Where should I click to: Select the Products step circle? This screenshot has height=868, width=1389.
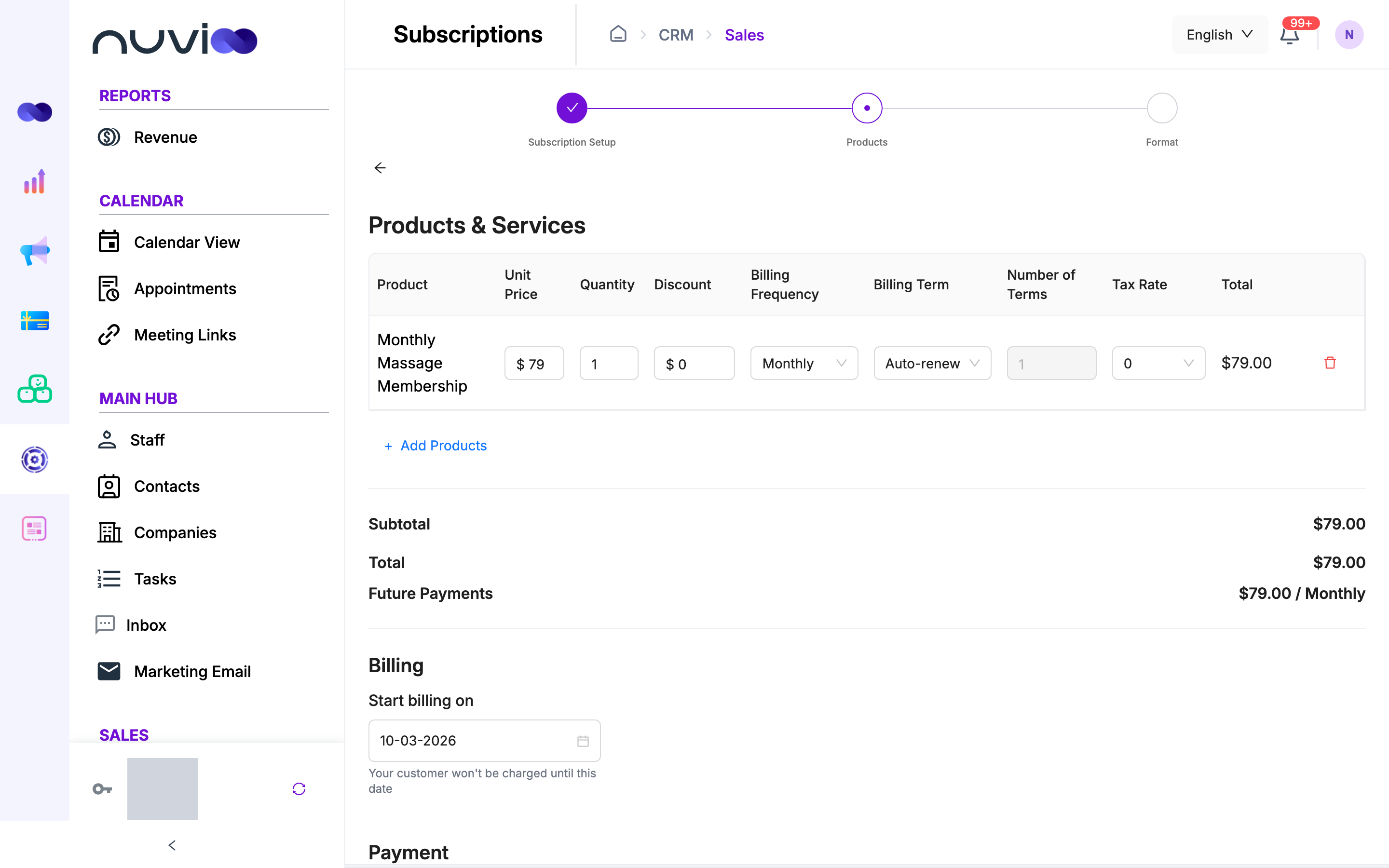tap(867, 108)
